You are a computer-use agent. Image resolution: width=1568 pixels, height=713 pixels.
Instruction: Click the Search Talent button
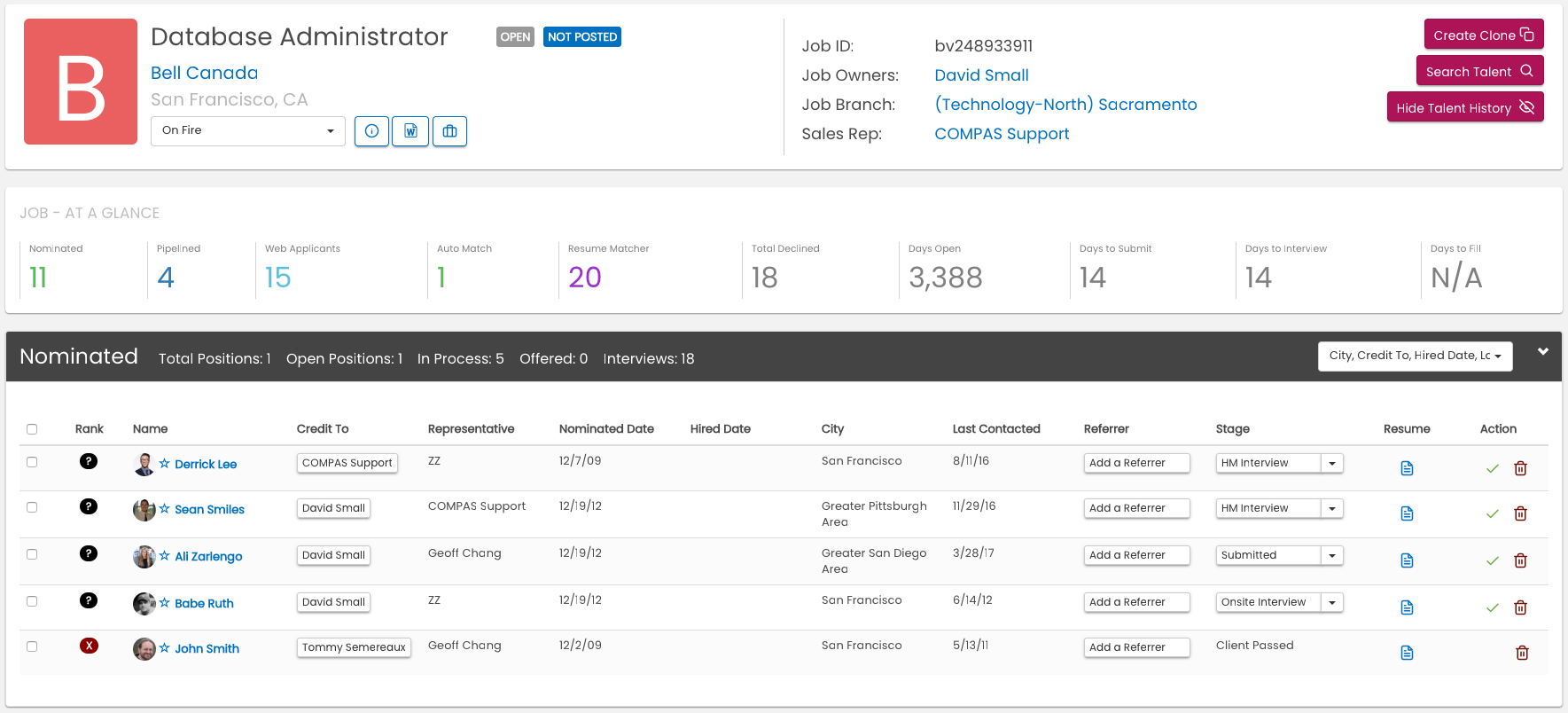[x=1479, y=71]
